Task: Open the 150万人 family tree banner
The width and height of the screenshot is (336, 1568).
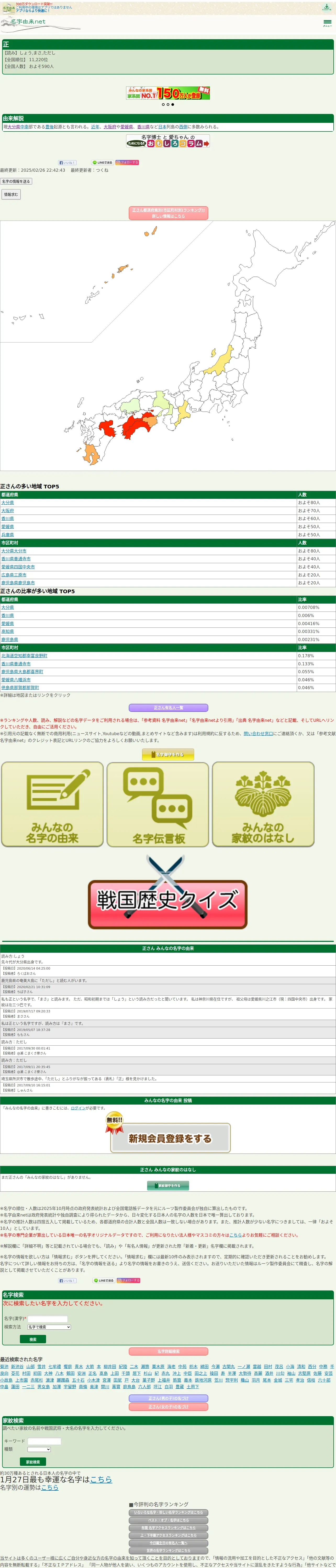Action: (x=168, y=93)
